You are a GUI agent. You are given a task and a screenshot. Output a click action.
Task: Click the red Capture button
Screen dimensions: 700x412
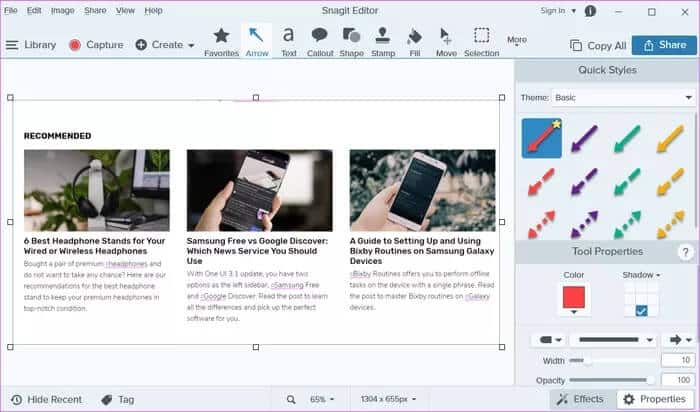pos(96,45)
